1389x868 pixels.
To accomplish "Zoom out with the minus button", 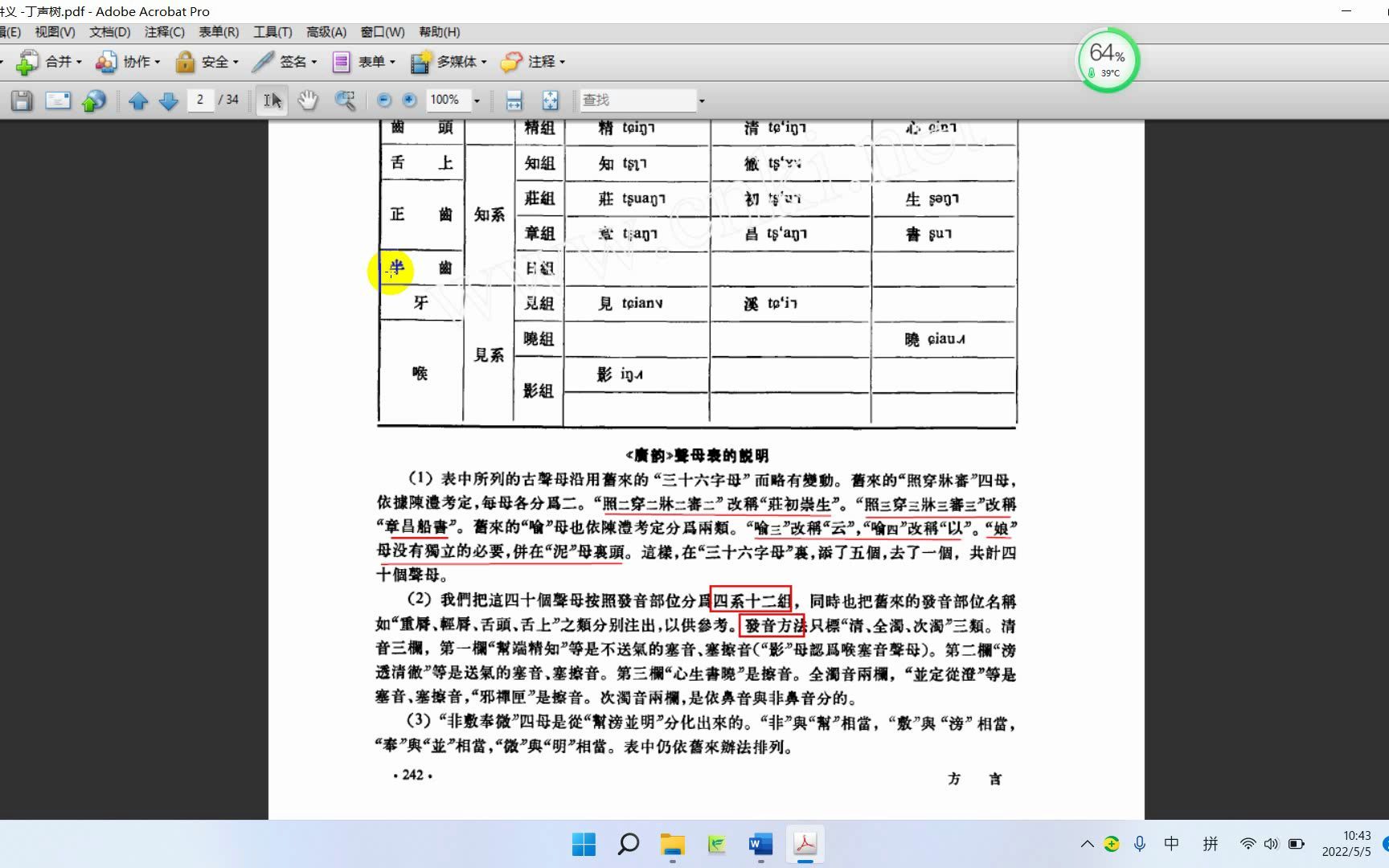I will tap(384, 100).
